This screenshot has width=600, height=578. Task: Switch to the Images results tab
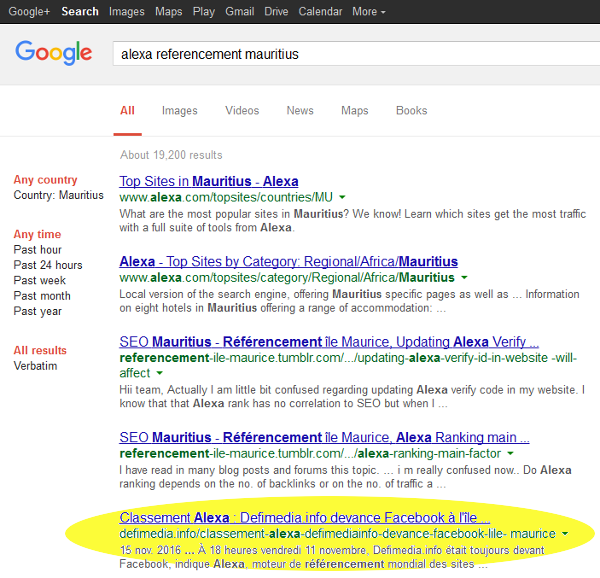tap(179, 111)
